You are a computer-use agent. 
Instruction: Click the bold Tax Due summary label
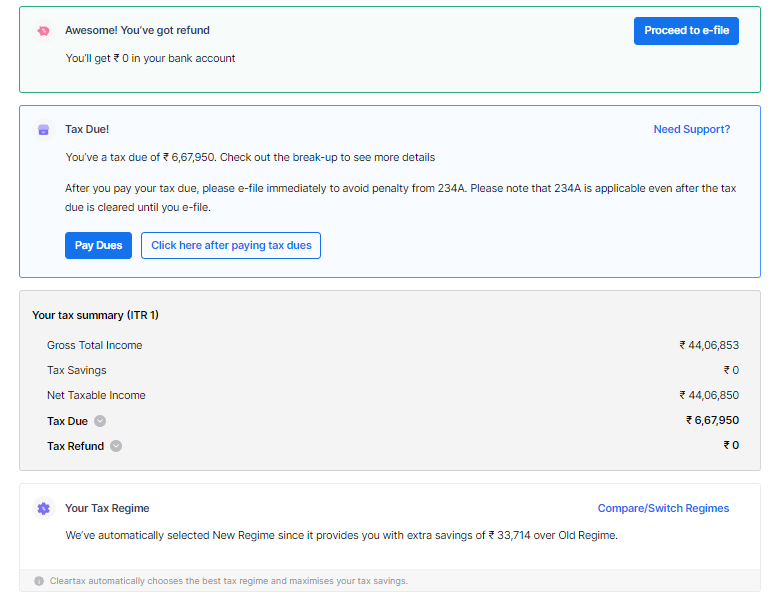(67, 421)
